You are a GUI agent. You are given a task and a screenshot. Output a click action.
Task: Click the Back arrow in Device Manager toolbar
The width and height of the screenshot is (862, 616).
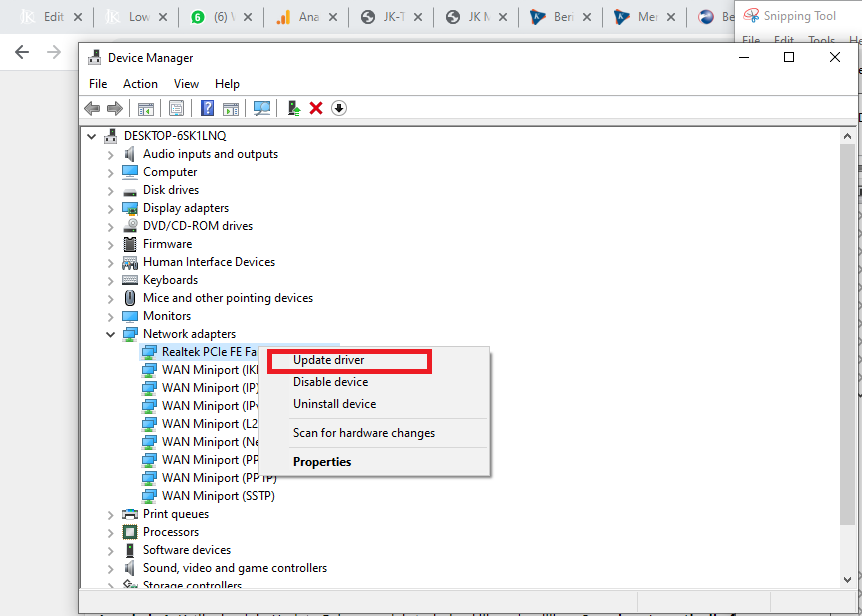click(92, 108)
